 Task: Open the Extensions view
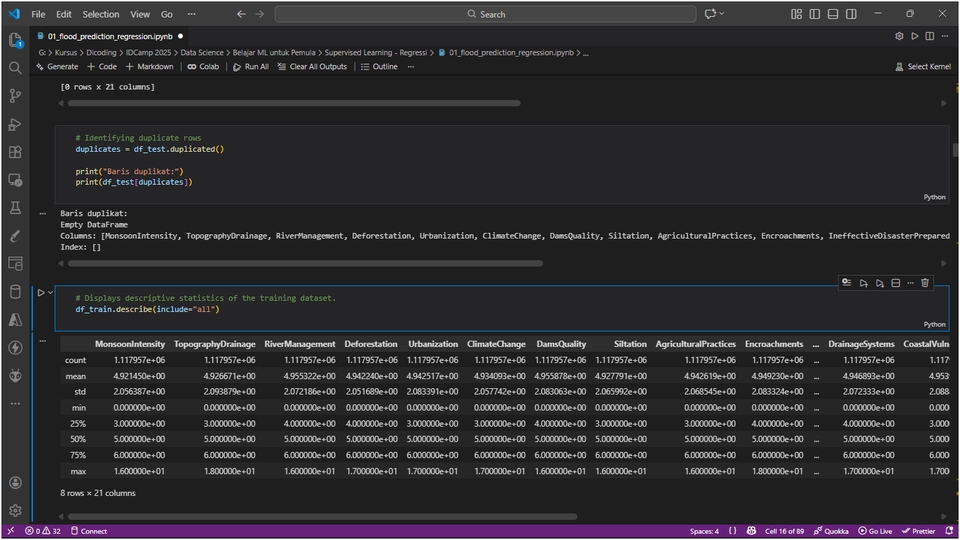click(x=15, y=152)
